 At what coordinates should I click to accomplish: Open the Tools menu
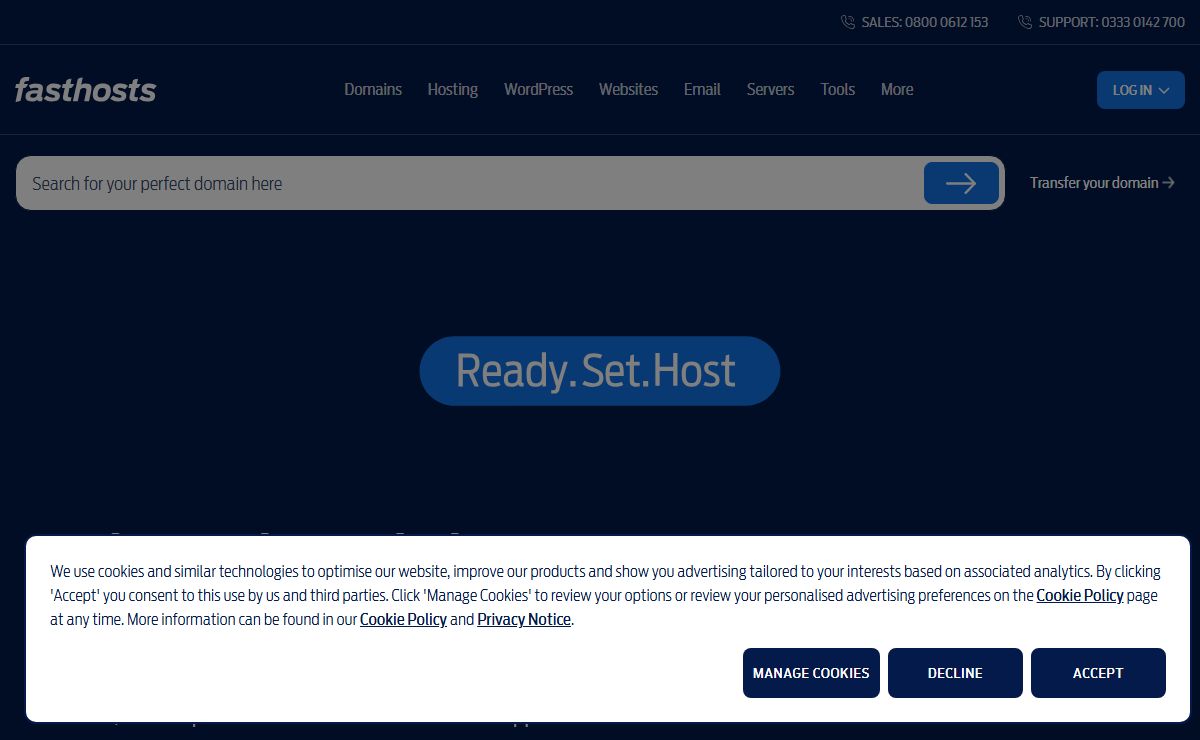point(838,89)
